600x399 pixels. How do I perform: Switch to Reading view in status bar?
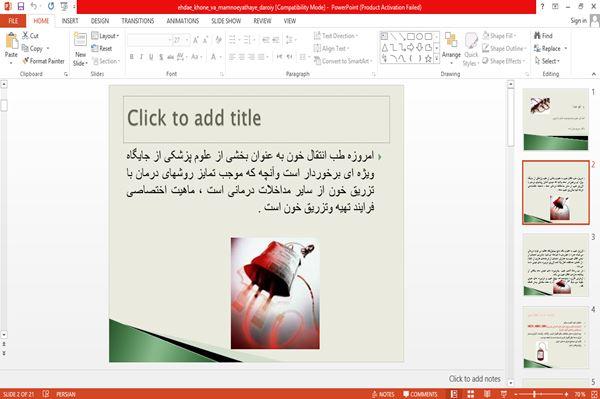(487, 394)
